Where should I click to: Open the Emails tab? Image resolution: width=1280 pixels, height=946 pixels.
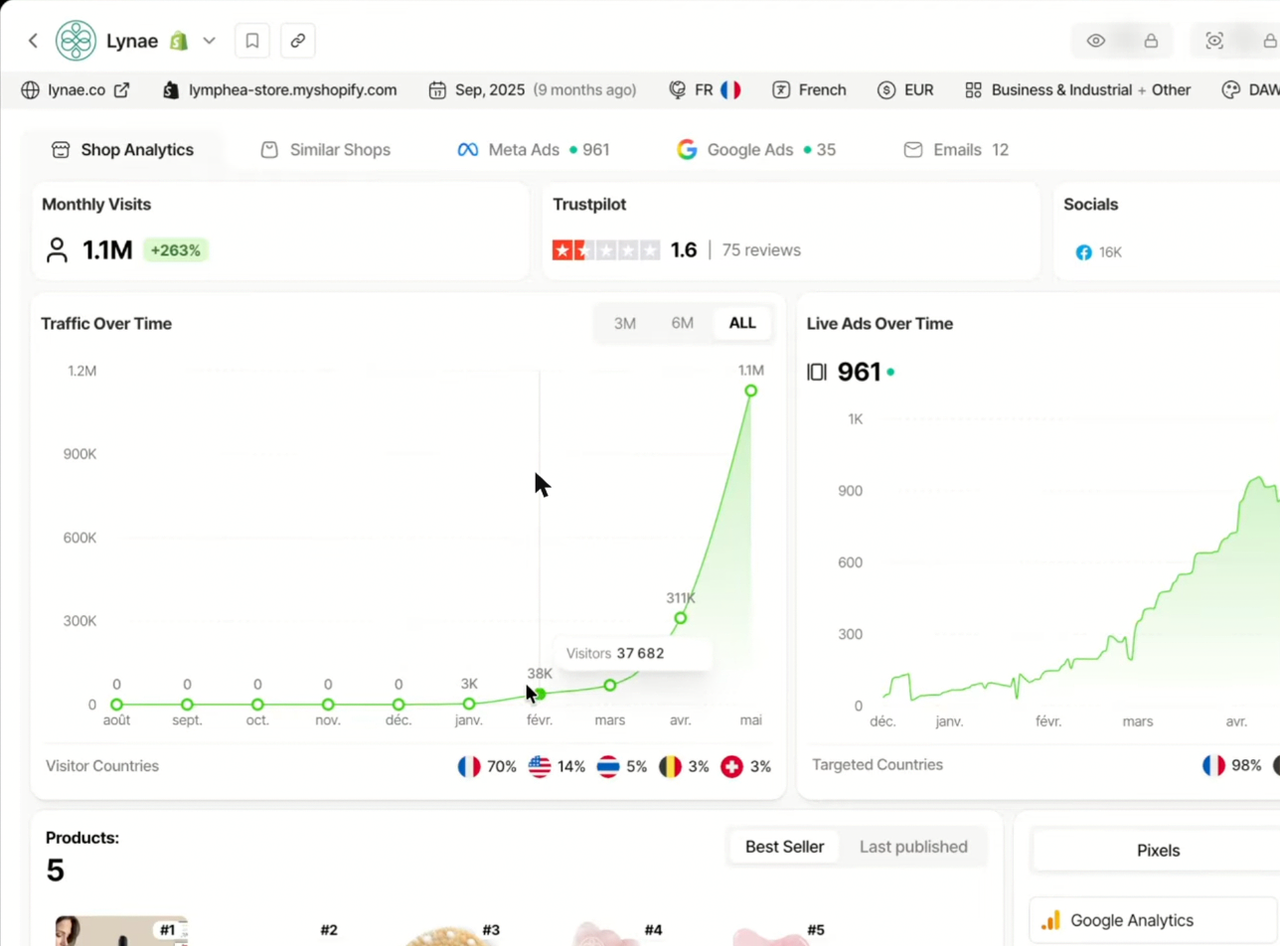click(x=956, y=150)
